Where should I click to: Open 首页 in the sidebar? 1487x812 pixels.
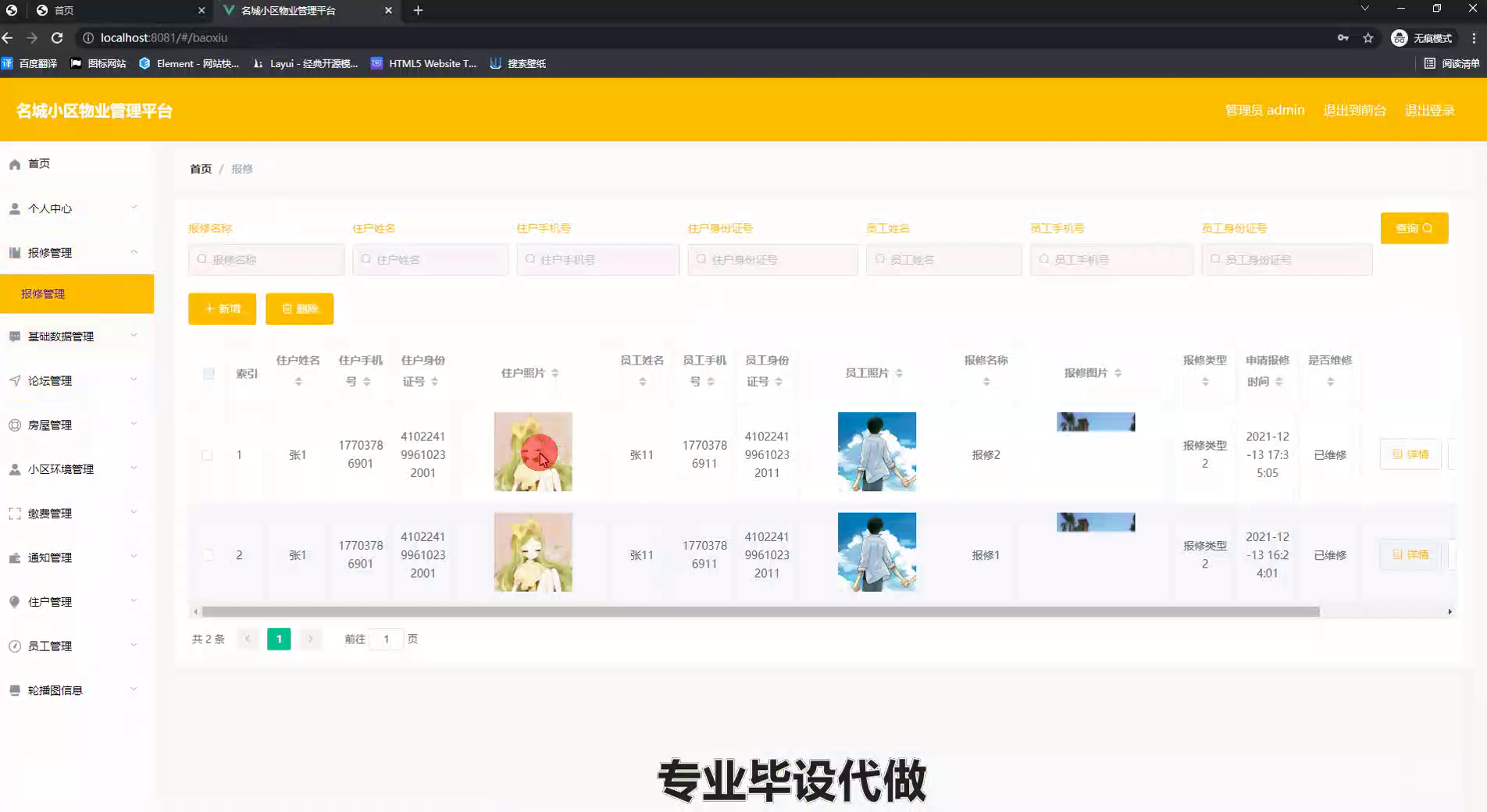coord(77,164)
